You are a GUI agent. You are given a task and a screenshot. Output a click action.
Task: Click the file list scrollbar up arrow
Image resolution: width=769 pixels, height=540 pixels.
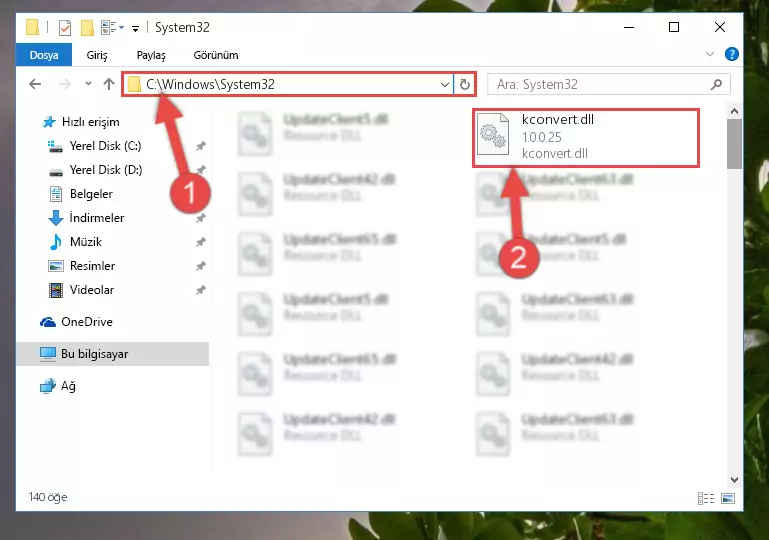(734, 111)
